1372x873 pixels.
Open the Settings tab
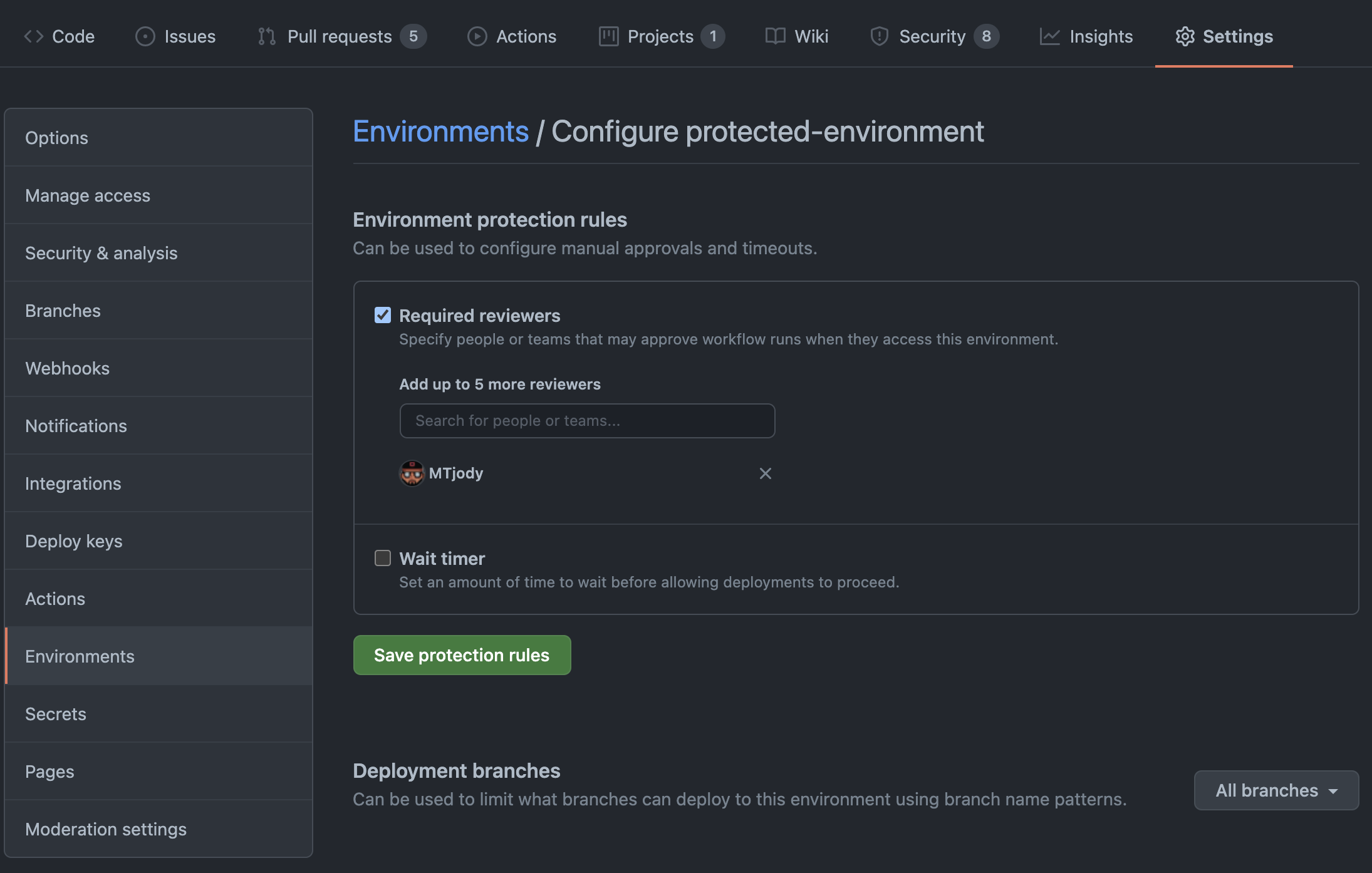1224,36
